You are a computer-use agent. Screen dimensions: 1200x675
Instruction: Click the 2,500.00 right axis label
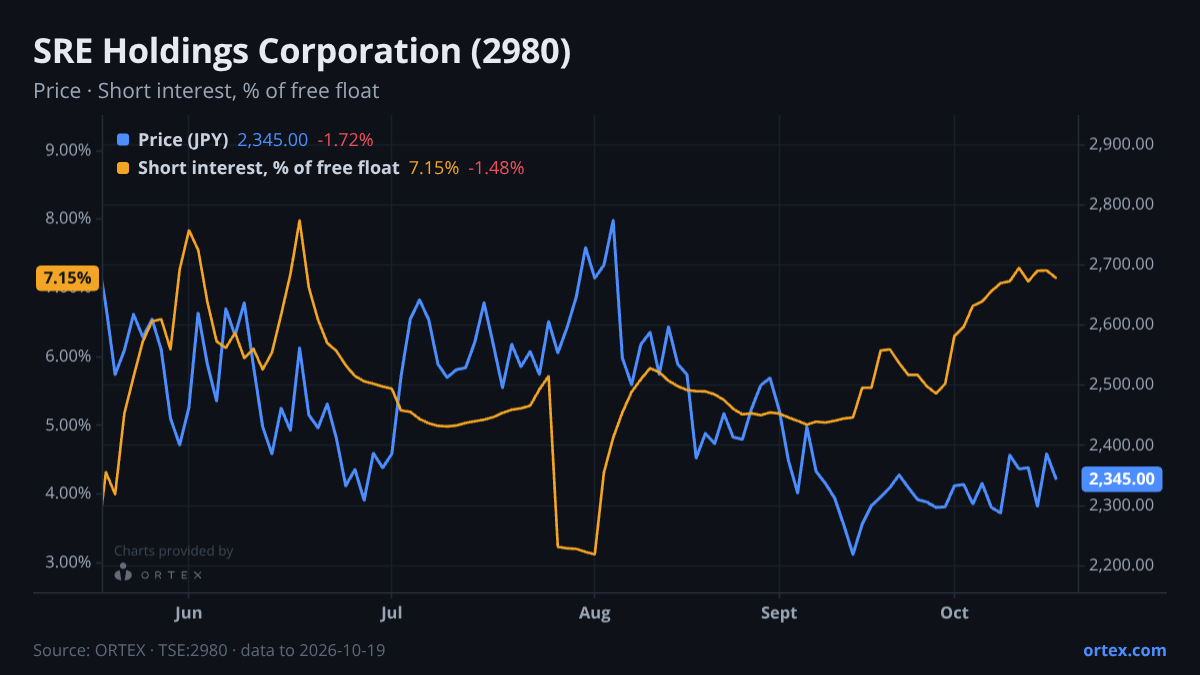(x=1122, y=384)
